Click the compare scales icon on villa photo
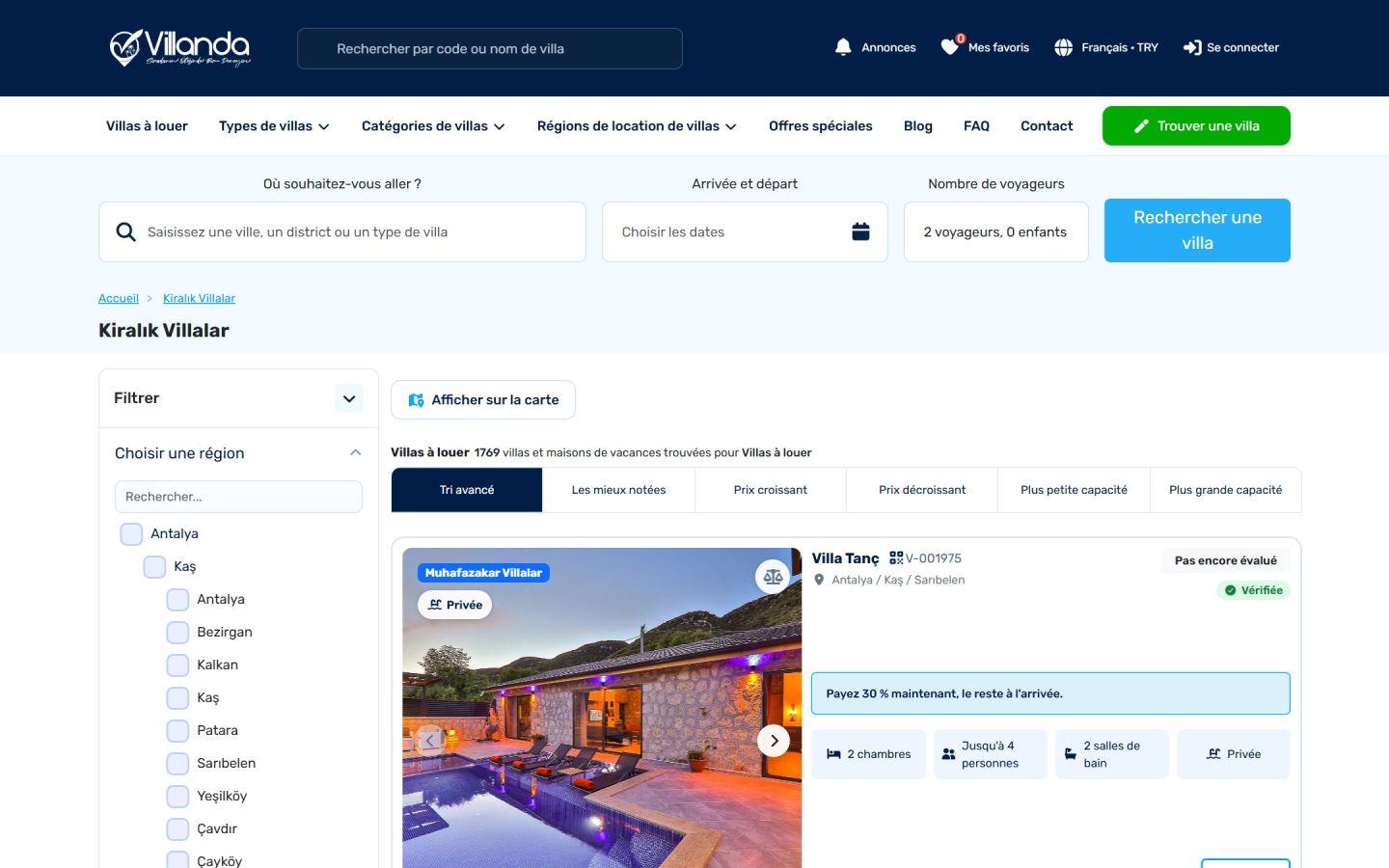The width and height of the screenshot is (1389, 868). coord(773,577)
